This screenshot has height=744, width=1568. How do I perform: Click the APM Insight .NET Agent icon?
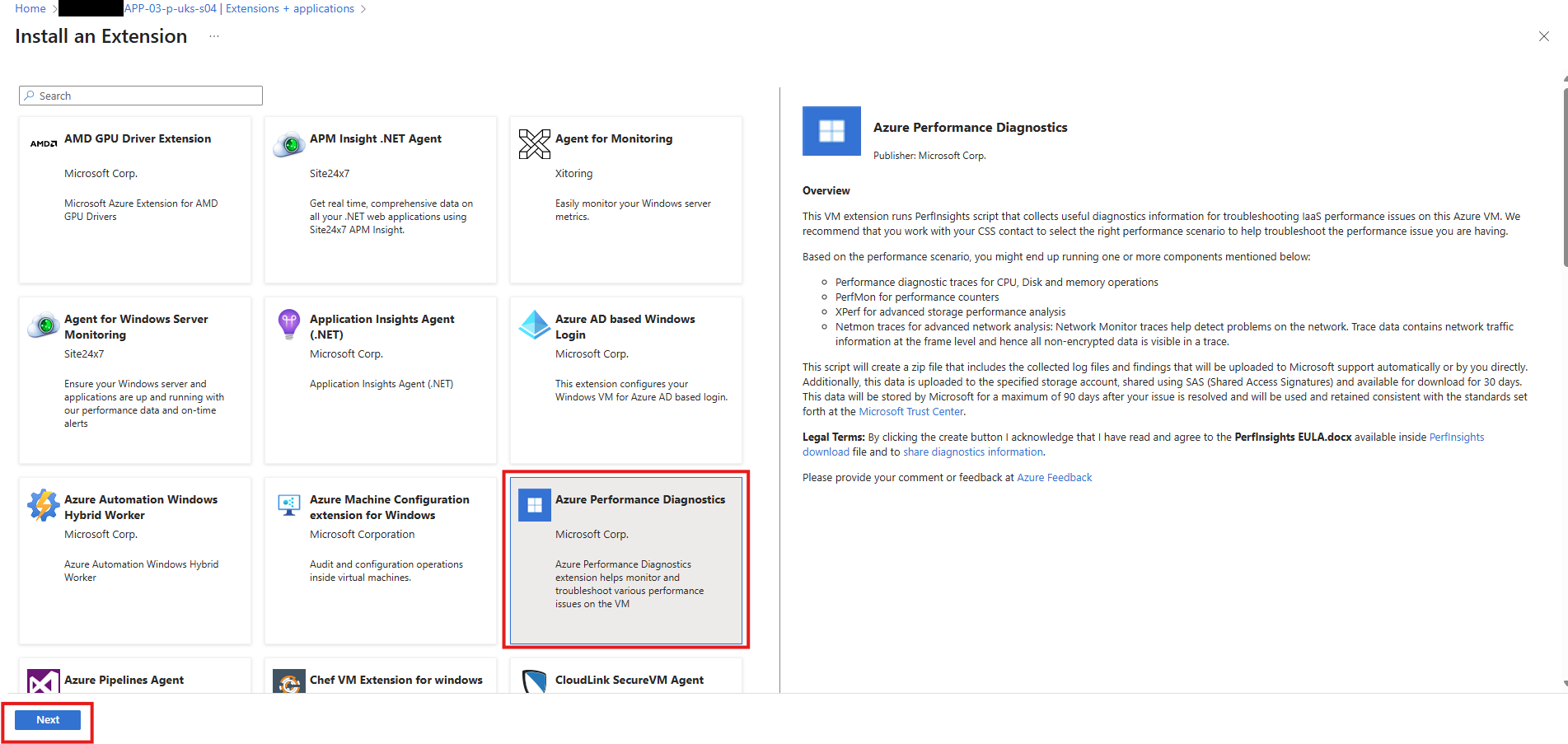[288, 143]
